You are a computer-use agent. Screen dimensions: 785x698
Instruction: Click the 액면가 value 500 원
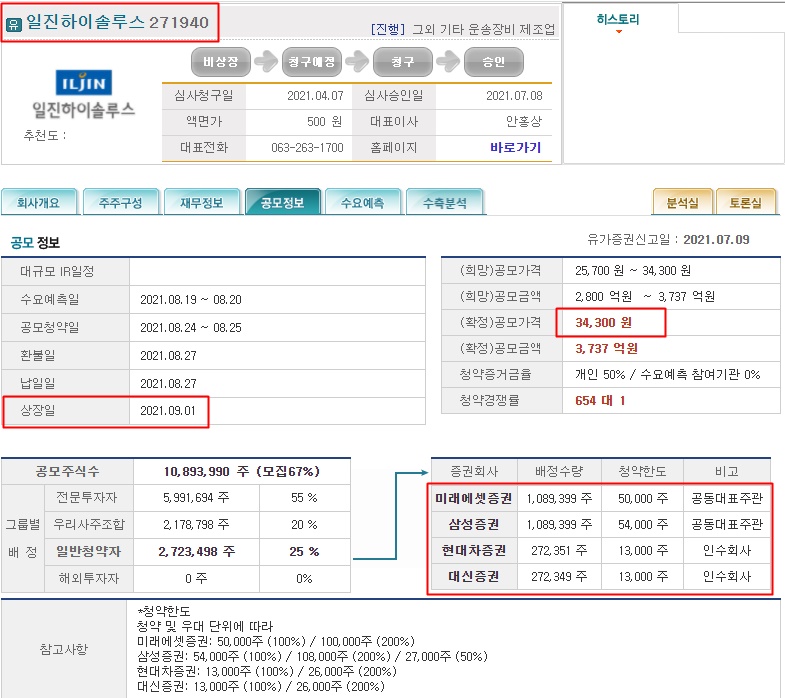click(324, 121)
